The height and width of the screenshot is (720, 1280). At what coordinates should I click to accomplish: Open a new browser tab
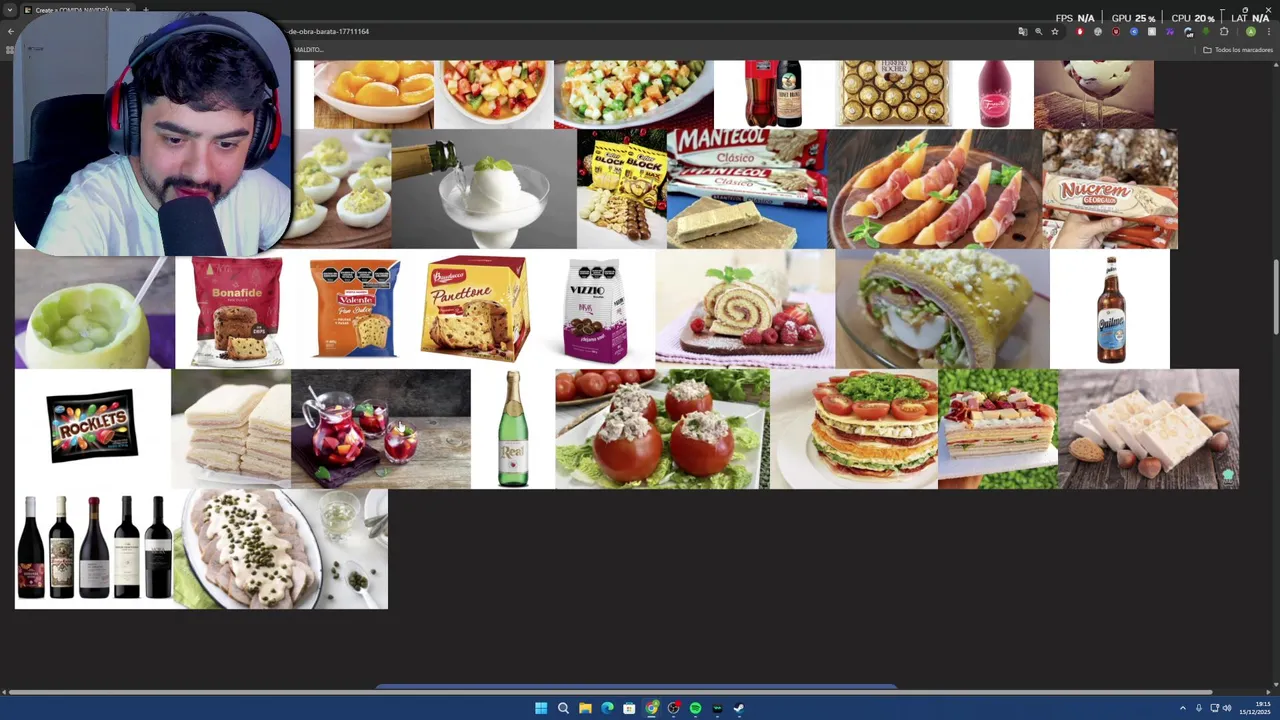click(x=146, y=10)
